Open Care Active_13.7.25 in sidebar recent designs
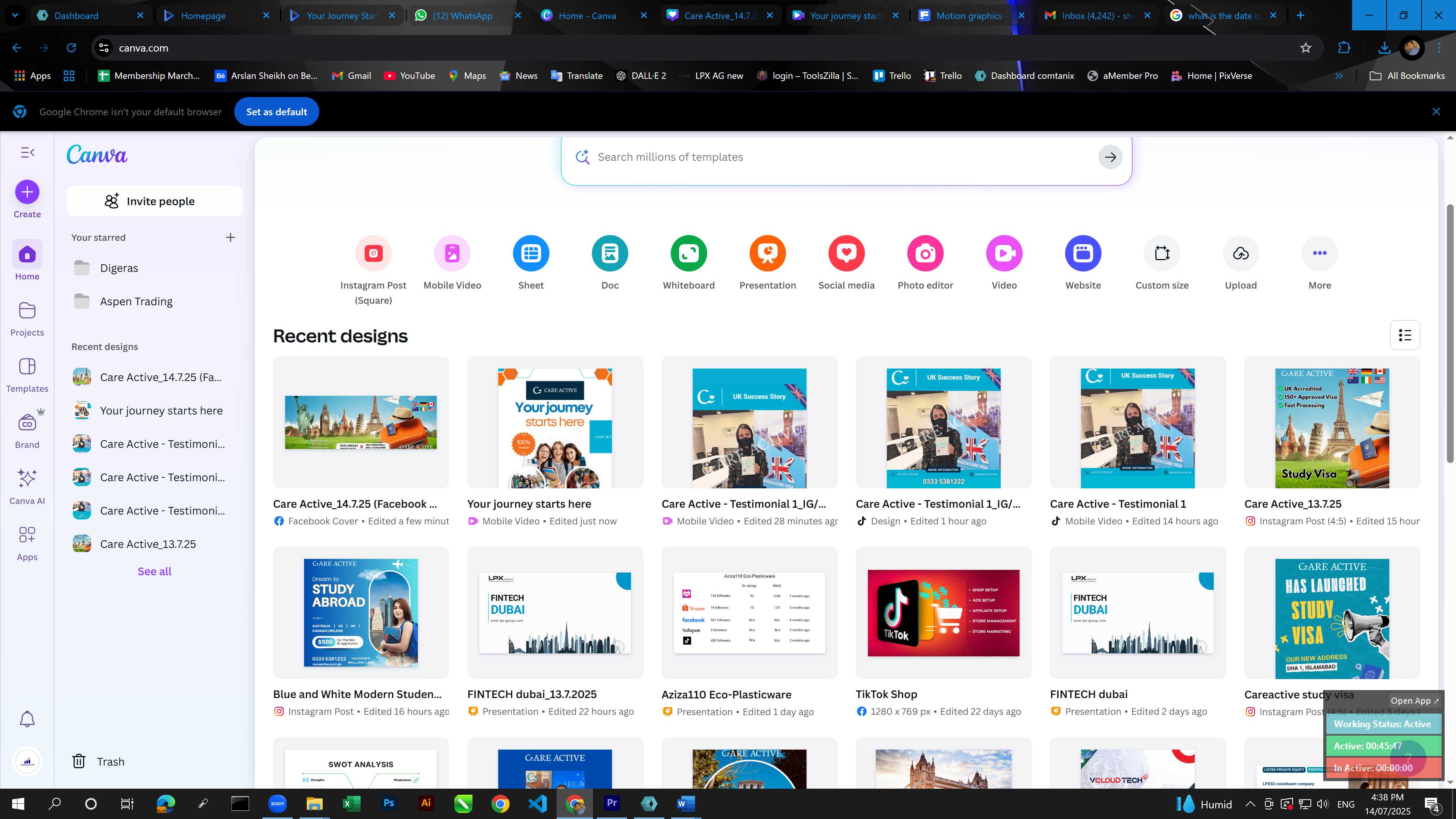Image resolution: width=1456 pixels, height=819 pixels. 154,544
